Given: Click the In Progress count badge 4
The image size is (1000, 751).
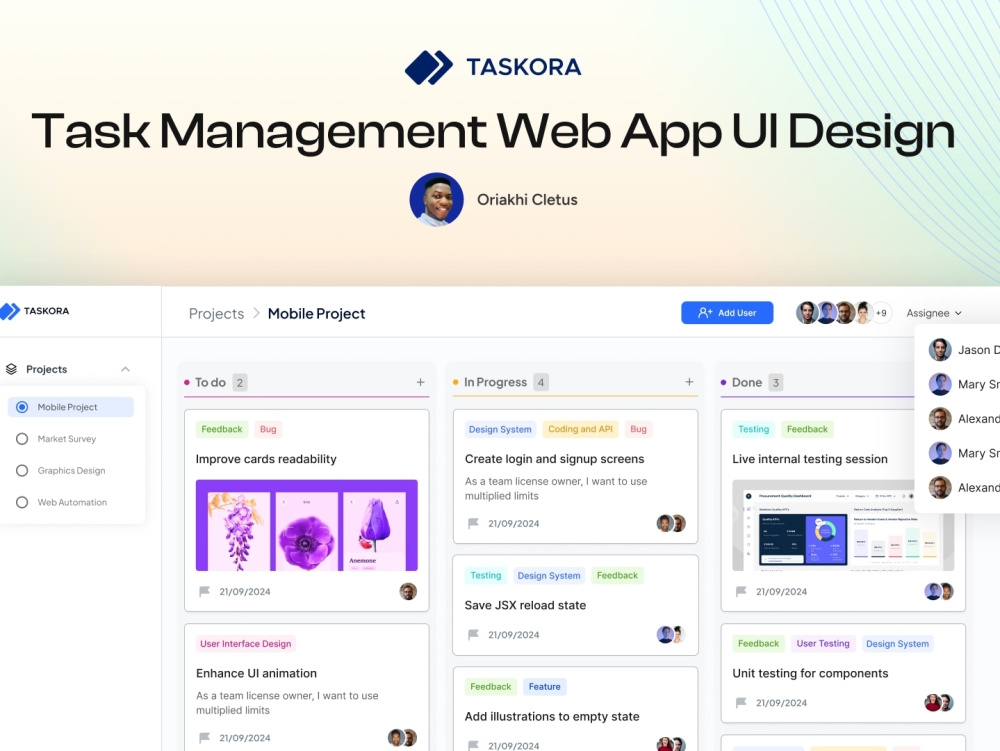Looking at the screenshot, I should click(x=541, y=383).
